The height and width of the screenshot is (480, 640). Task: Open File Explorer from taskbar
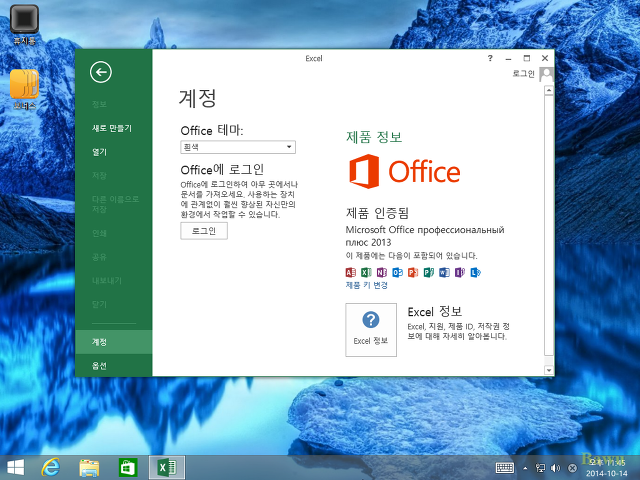click(x=89, y=467)
